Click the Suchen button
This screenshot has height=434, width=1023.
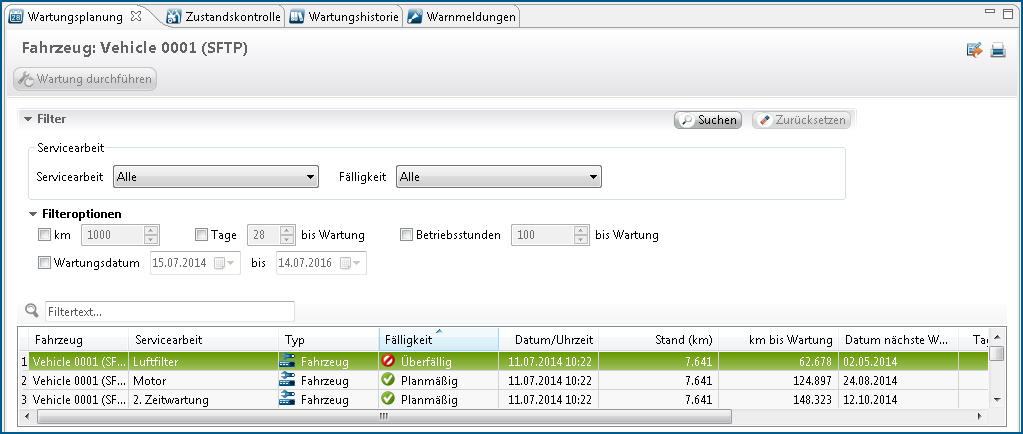tap(707, 120)
